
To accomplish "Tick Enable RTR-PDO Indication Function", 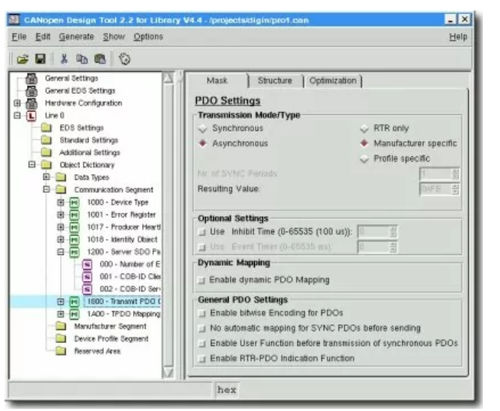I will [202, 359].
